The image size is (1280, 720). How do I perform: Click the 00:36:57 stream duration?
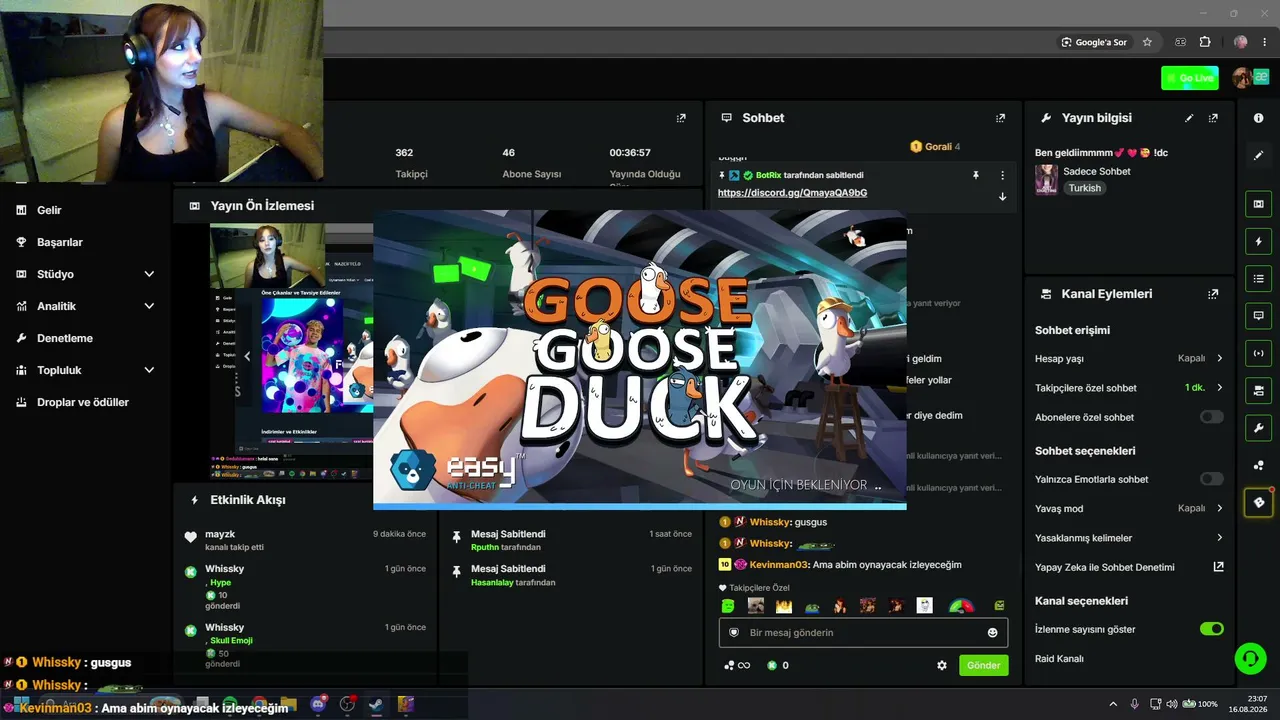630,153
